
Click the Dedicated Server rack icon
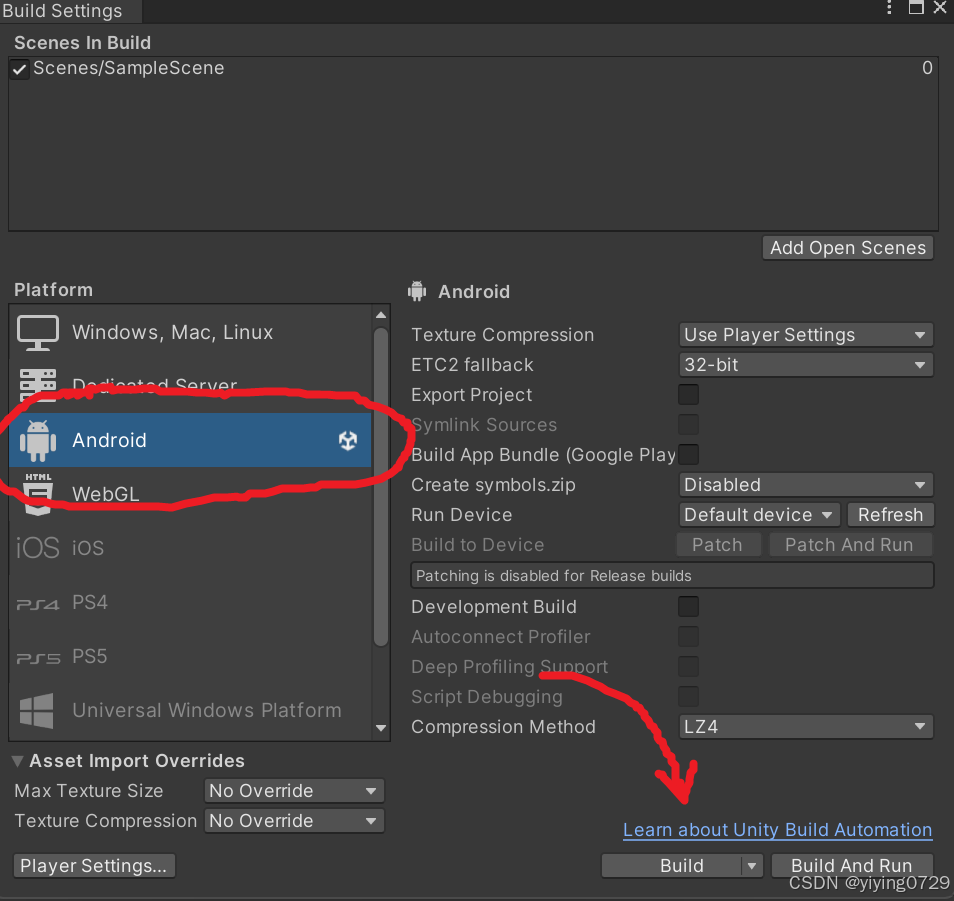point(38,384)
